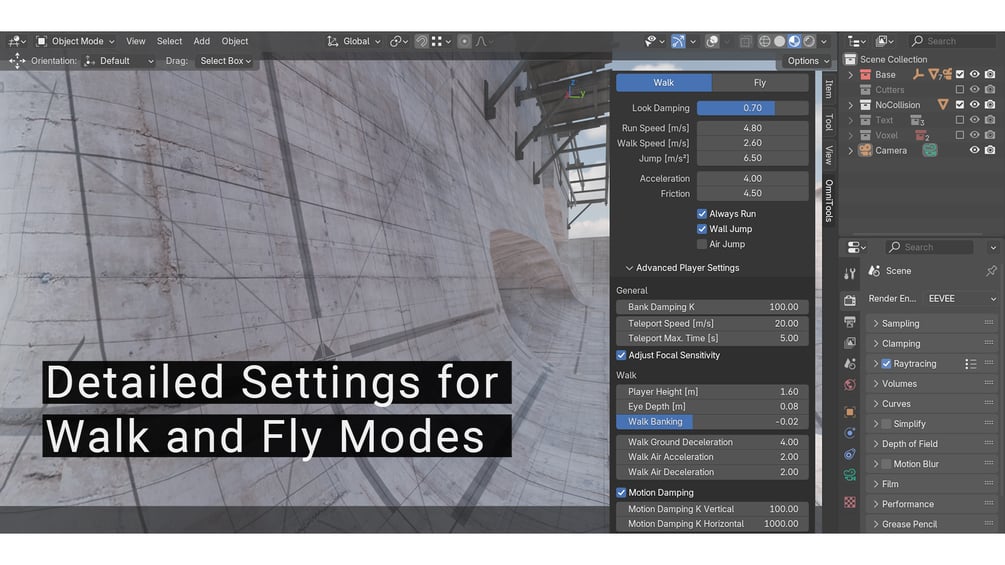Collapse the Advanced Player Settings section
Screen dimensions: 1005x565
tap(682, 268)
